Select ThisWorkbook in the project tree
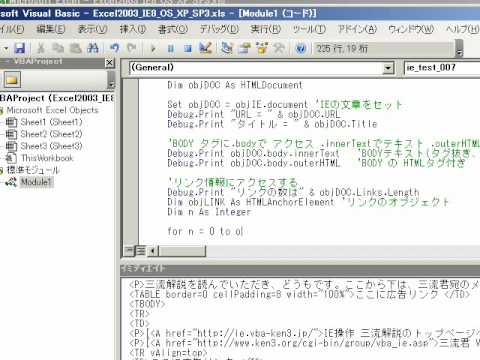Viewport: 480px width, 360px height. pyautogui.click(x=47, y=158)
